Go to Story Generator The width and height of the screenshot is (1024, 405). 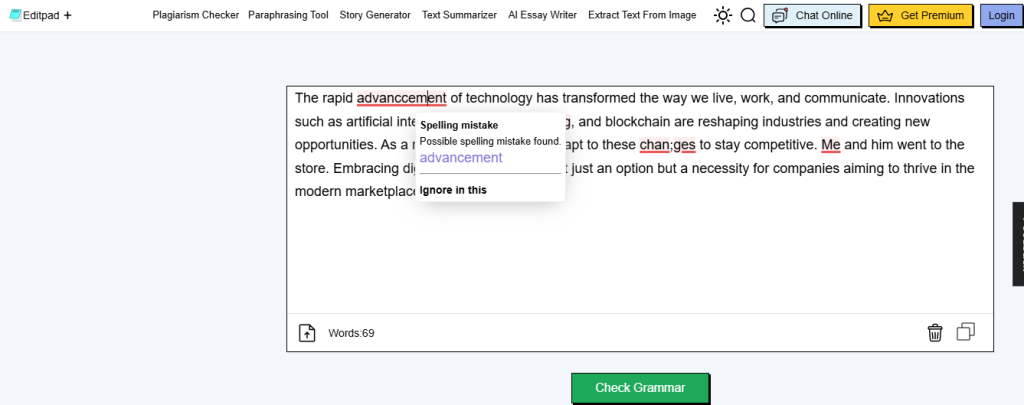pyautogui.click(x=375, y=15)
